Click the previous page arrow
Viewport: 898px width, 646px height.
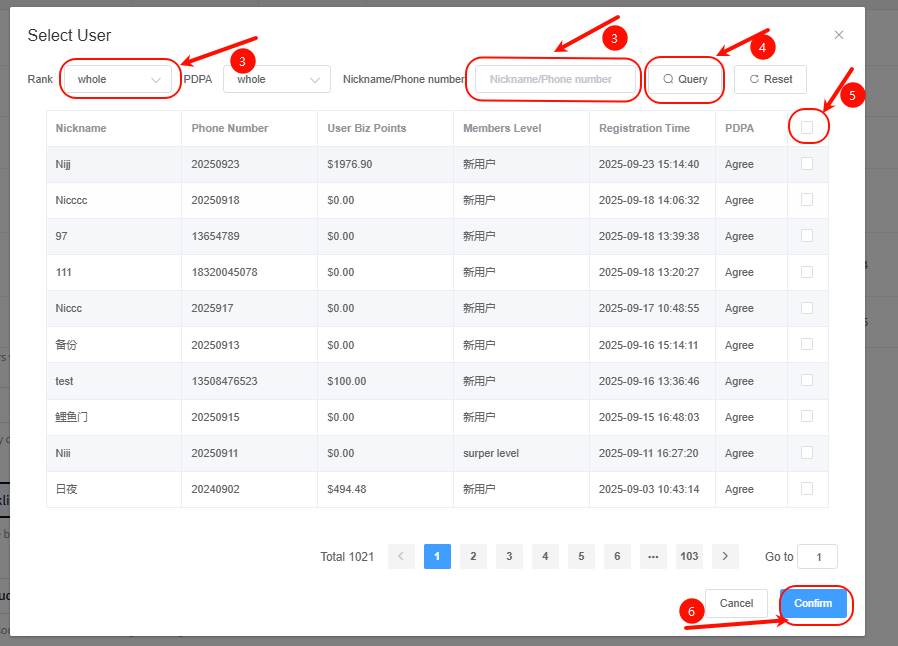tap(401, 557)
